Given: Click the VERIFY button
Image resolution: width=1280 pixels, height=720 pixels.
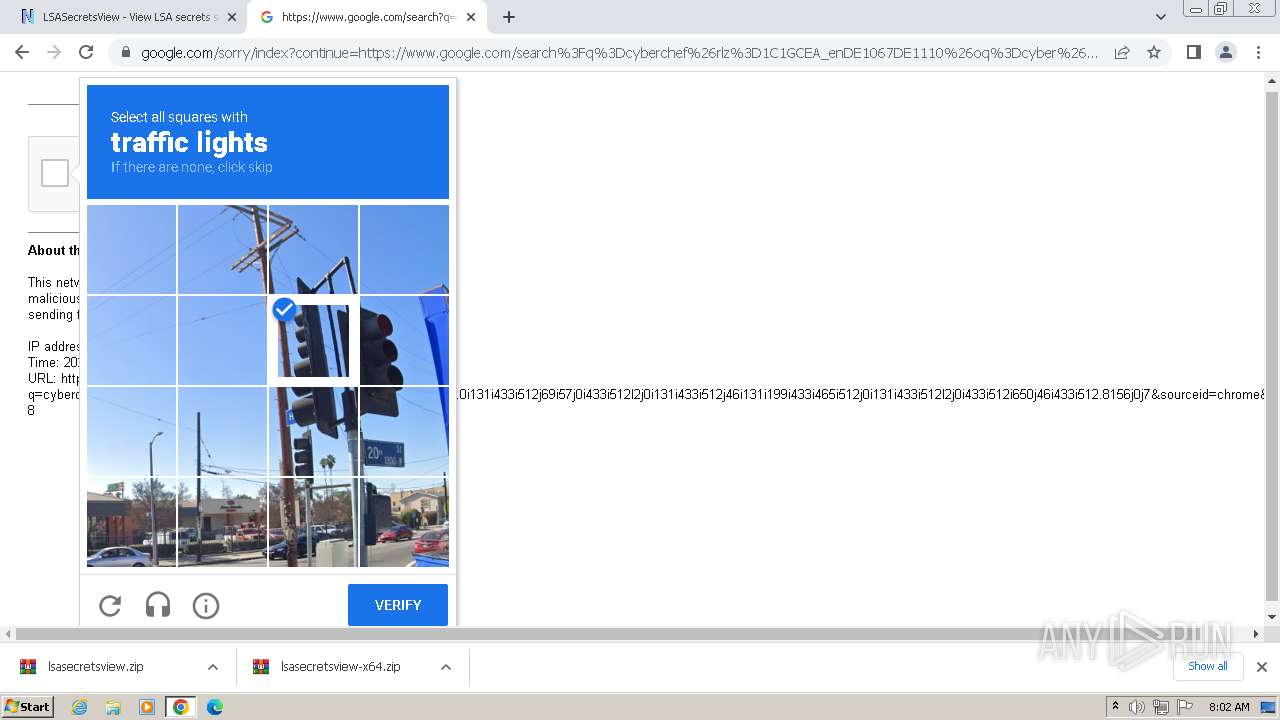Looking at the screenshot, I should [x=398, y=605].
